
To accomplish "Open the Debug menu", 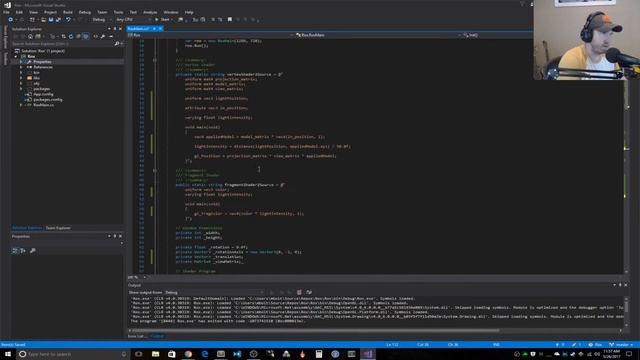I will point(84,12).
